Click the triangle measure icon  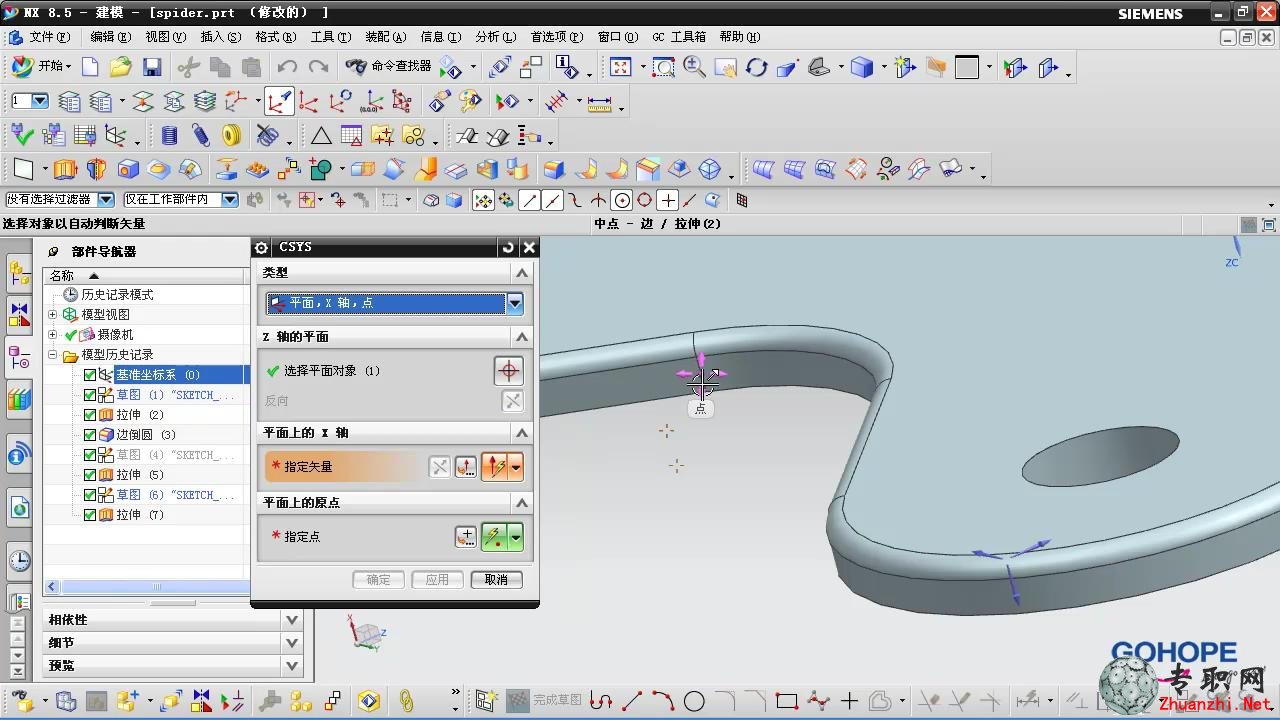(x=321, y=135)
